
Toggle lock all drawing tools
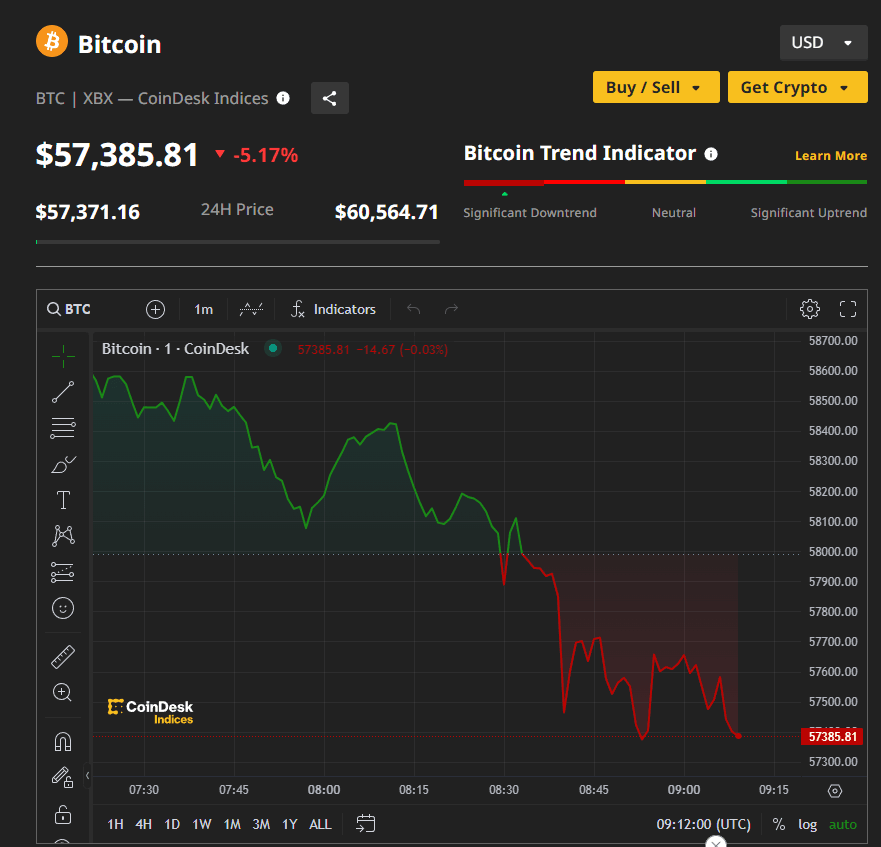[x=63, y=814]
